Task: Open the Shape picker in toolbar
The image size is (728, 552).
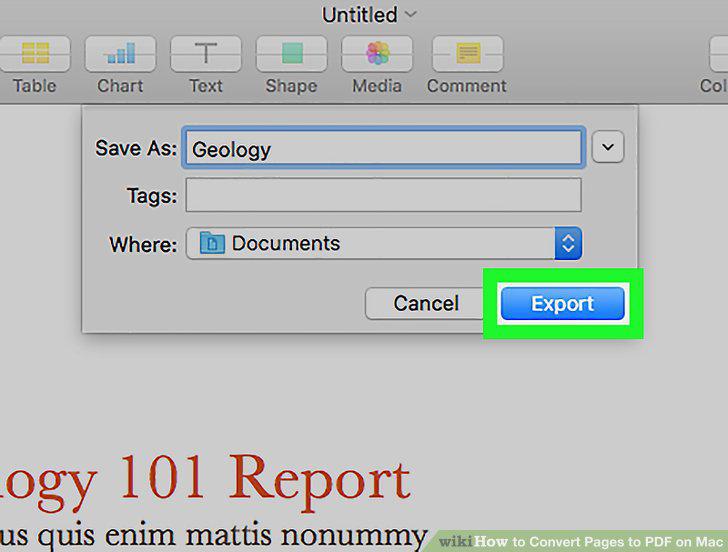Action: point(291,54)
